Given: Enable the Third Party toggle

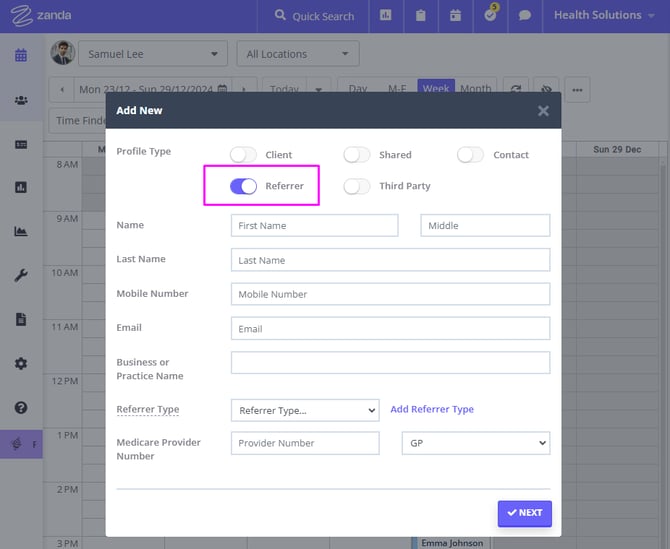Looking at the screenshot, I should [357, 186].
